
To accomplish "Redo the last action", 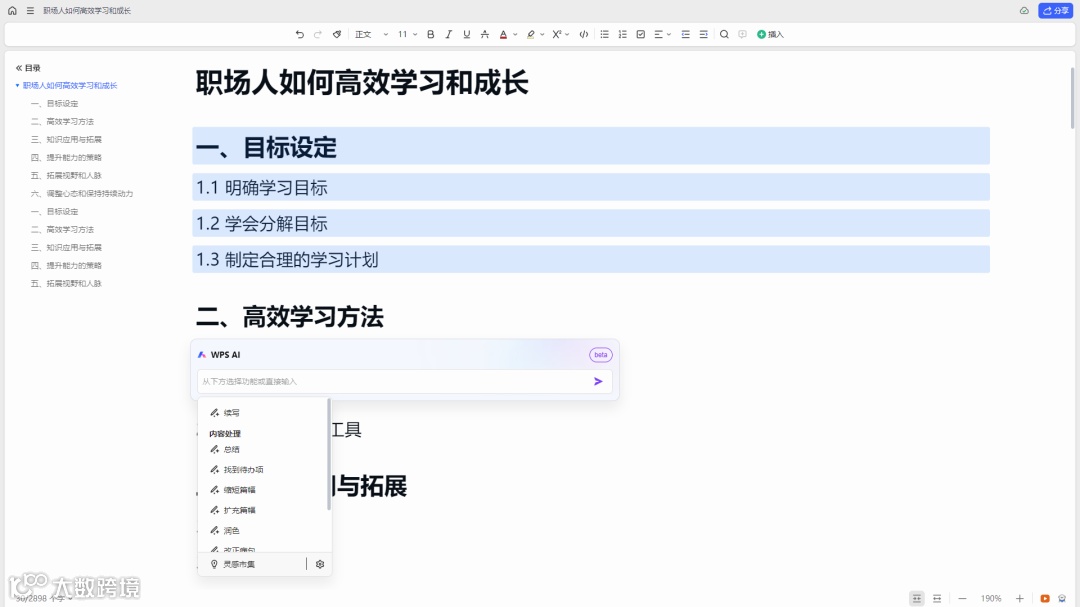I will tap(318, 34).
